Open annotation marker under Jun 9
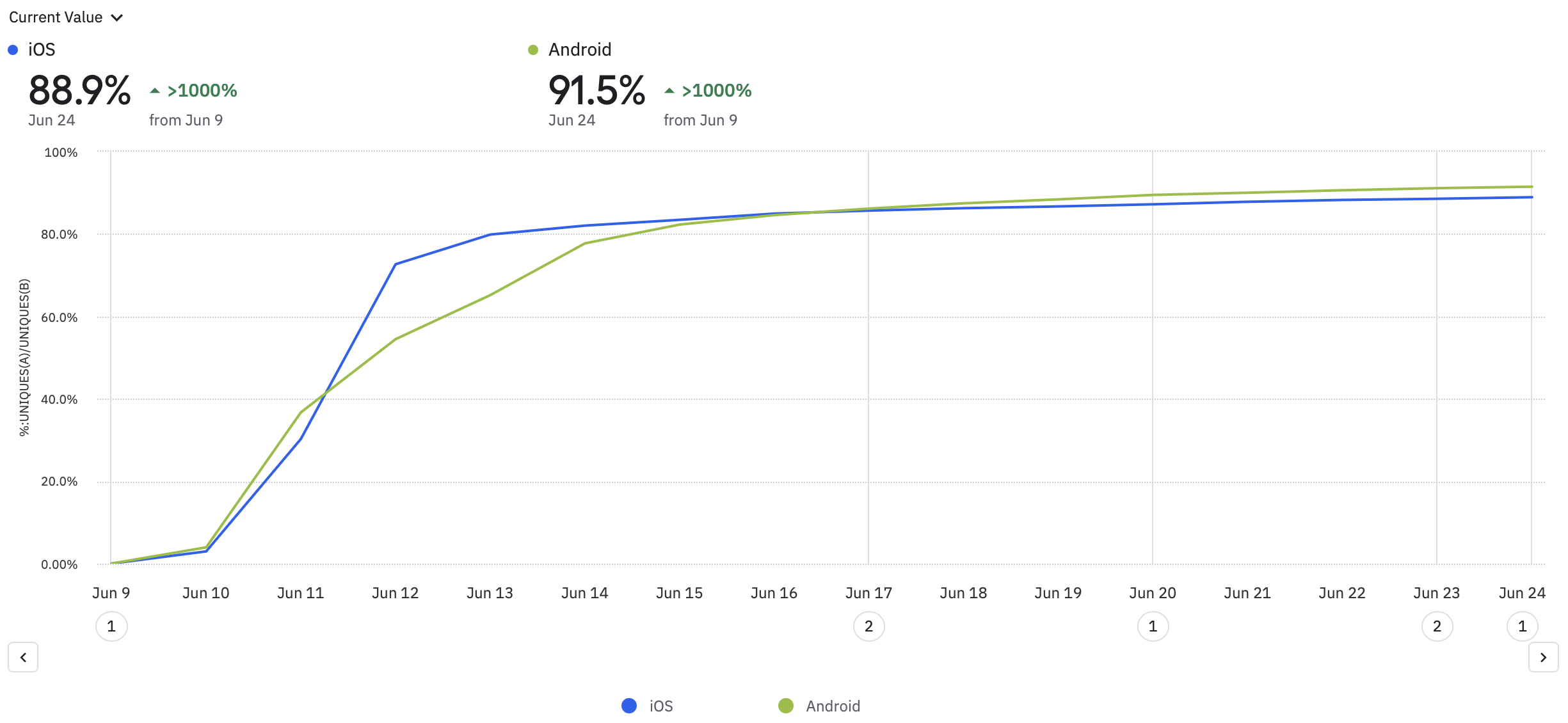1568x723 pixels. point(111,626)
